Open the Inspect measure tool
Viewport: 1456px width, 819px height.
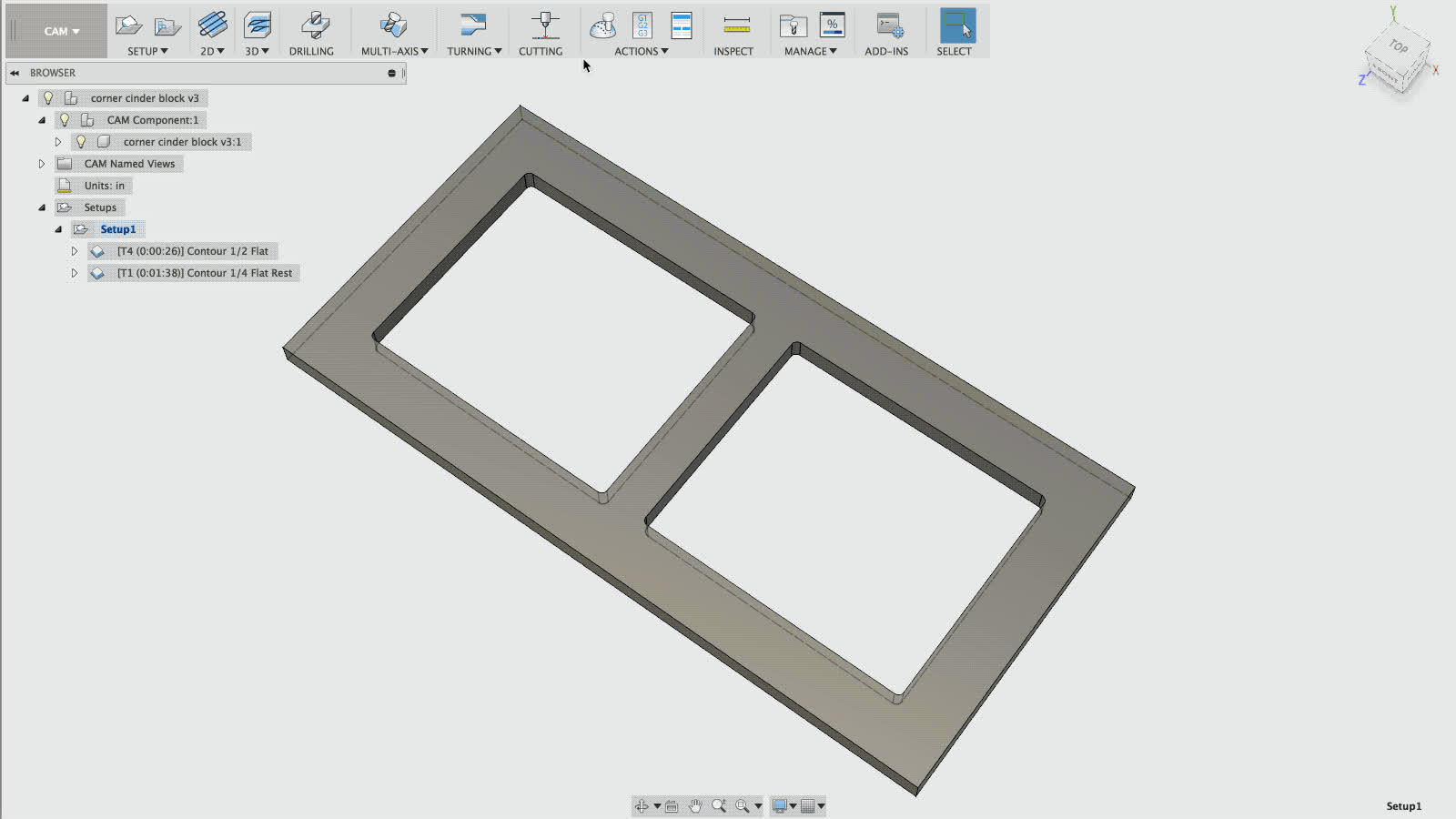[735, 25]
